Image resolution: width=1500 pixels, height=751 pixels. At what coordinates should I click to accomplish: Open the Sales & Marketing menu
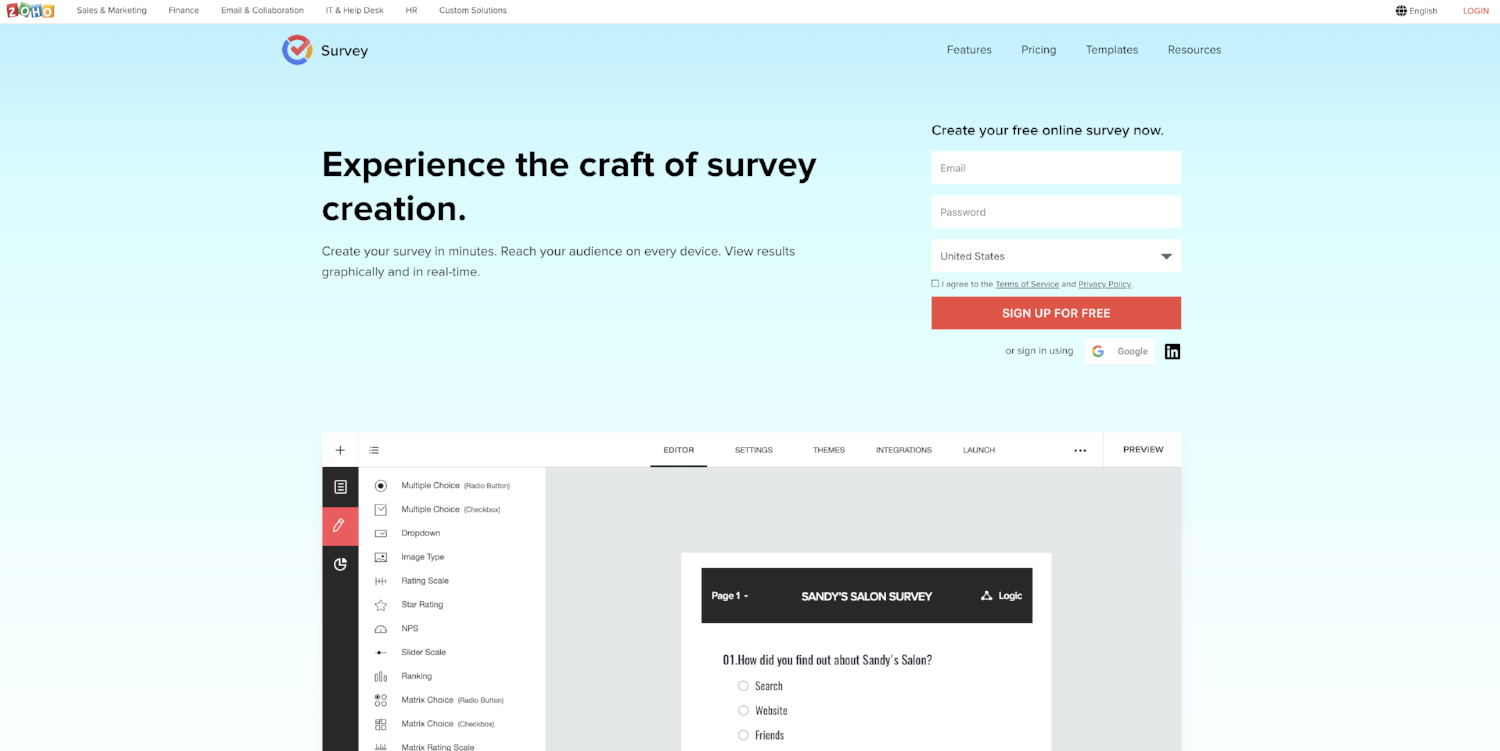[x=111, y=11]
